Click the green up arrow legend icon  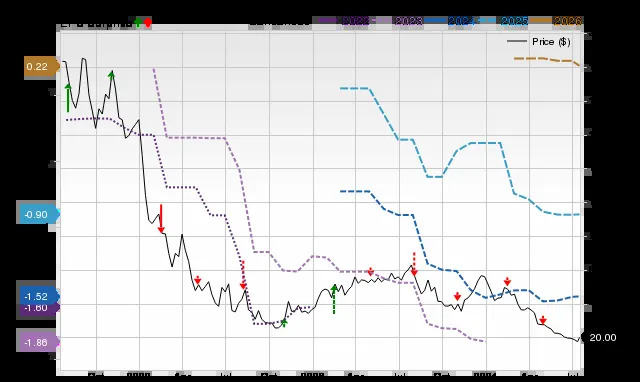click(x=138, y=22)
